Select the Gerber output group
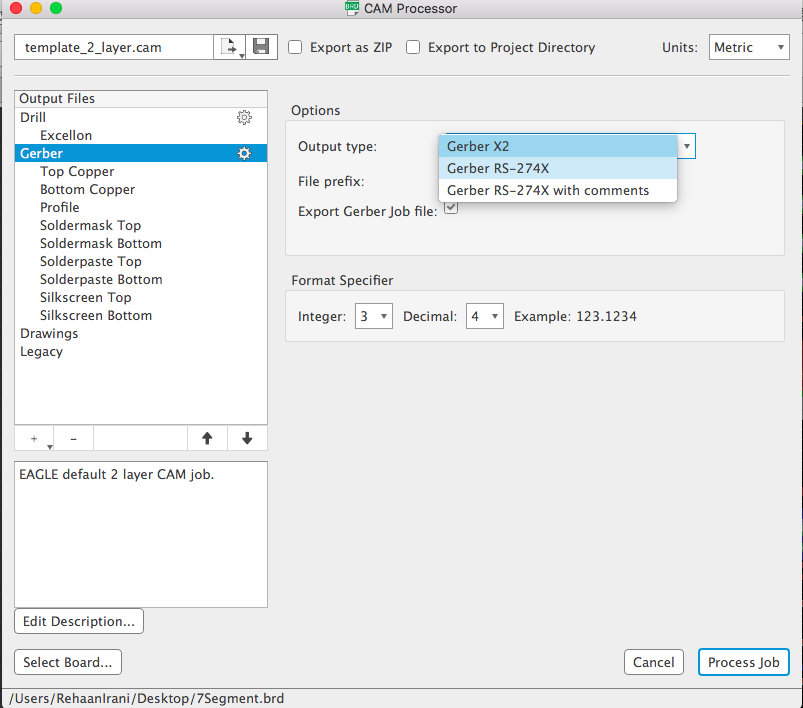The width and height of the screenshot is (803, 708). (141, 153)
